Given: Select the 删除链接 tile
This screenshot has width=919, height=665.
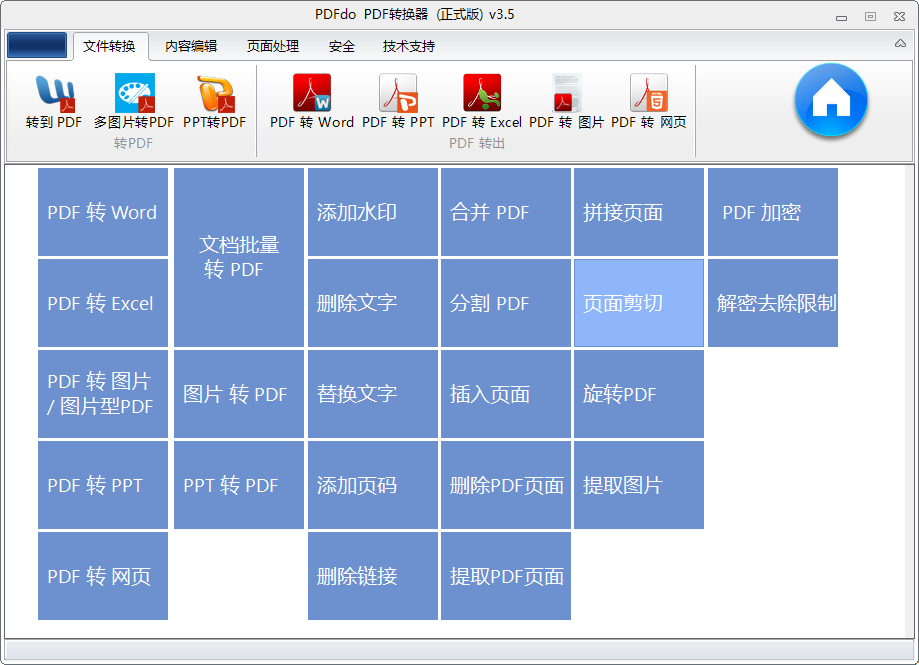Looking at the screenshot, I should 373,576.
